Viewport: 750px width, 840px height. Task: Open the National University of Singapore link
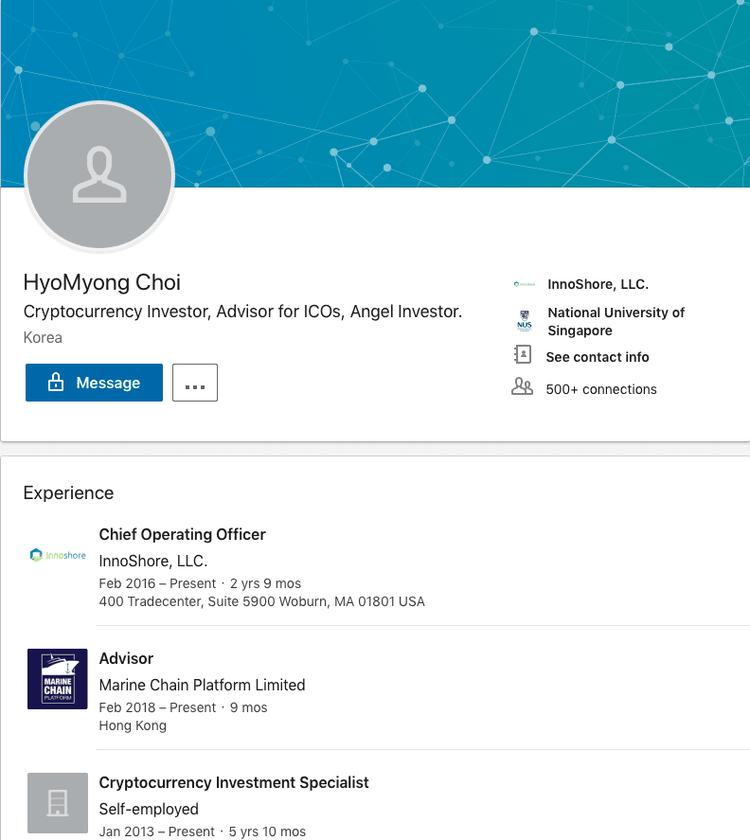coord(615,321)
